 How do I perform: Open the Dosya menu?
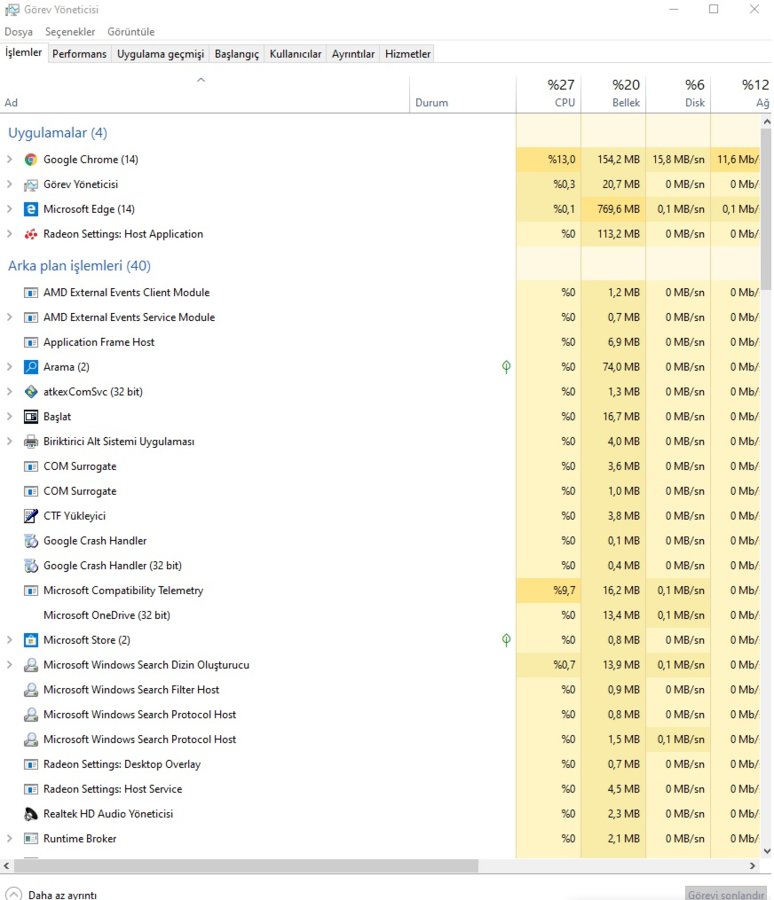pos(18,32)
